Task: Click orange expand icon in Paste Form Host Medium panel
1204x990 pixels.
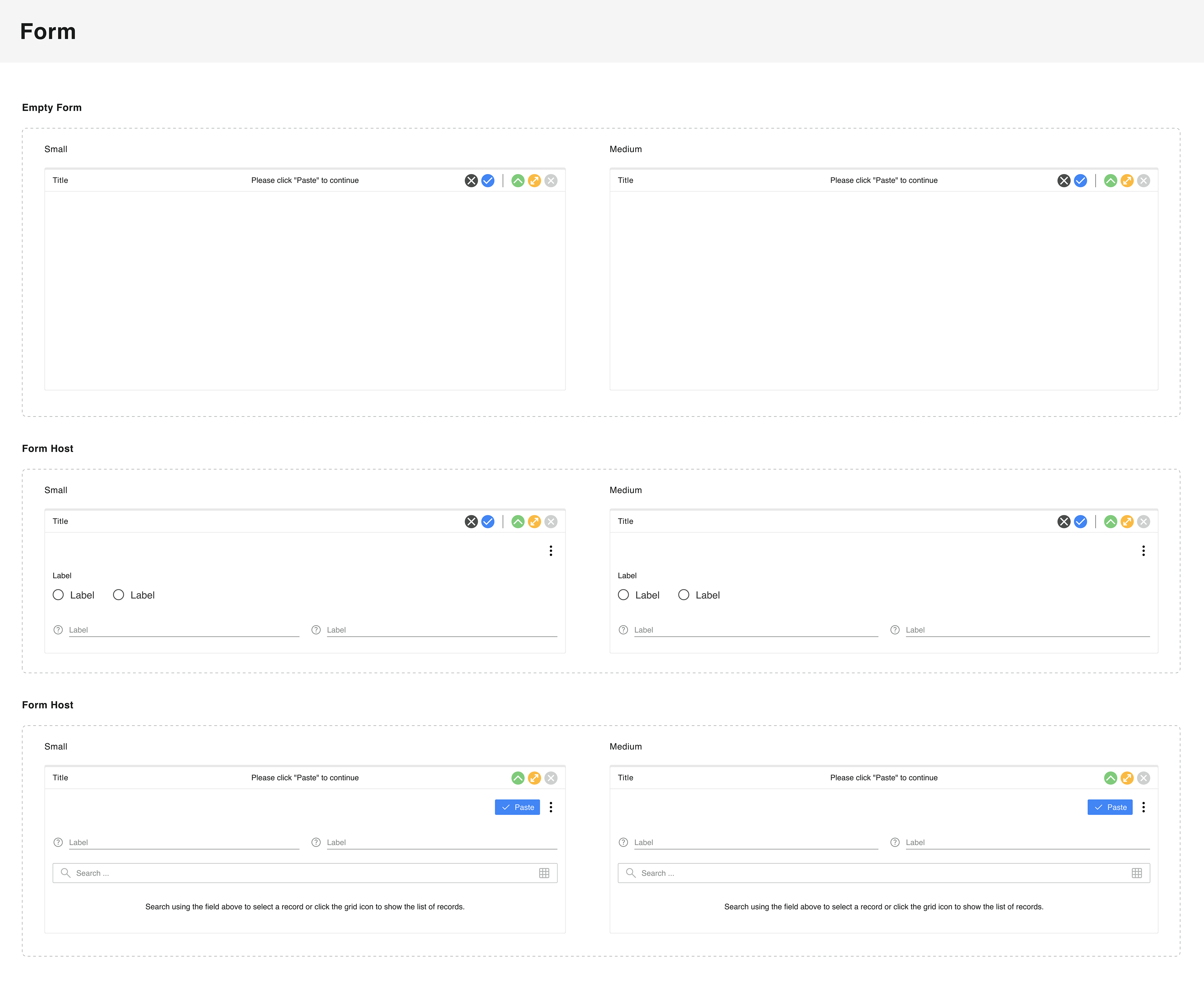Action: 1127,778
